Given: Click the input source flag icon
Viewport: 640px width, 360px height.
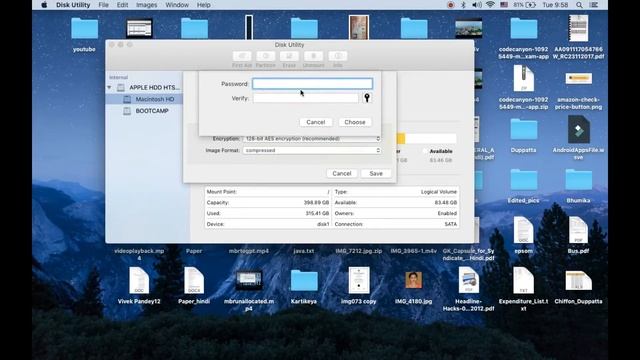Looking at the screenshot, I should coord(504,5).
